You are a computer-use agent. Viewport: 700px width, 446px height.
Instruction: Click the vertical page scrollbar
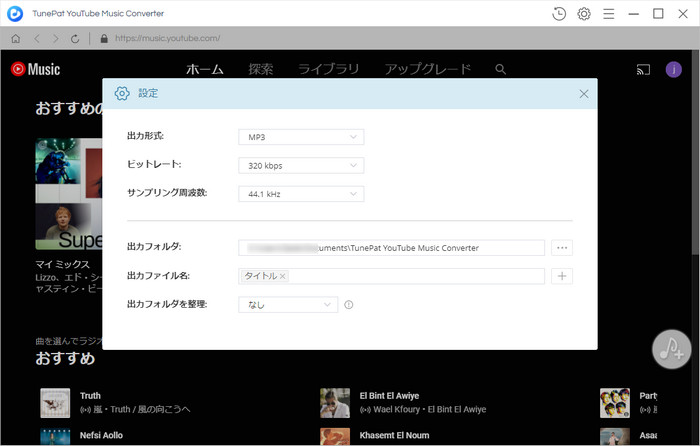(x=696, y=152)
